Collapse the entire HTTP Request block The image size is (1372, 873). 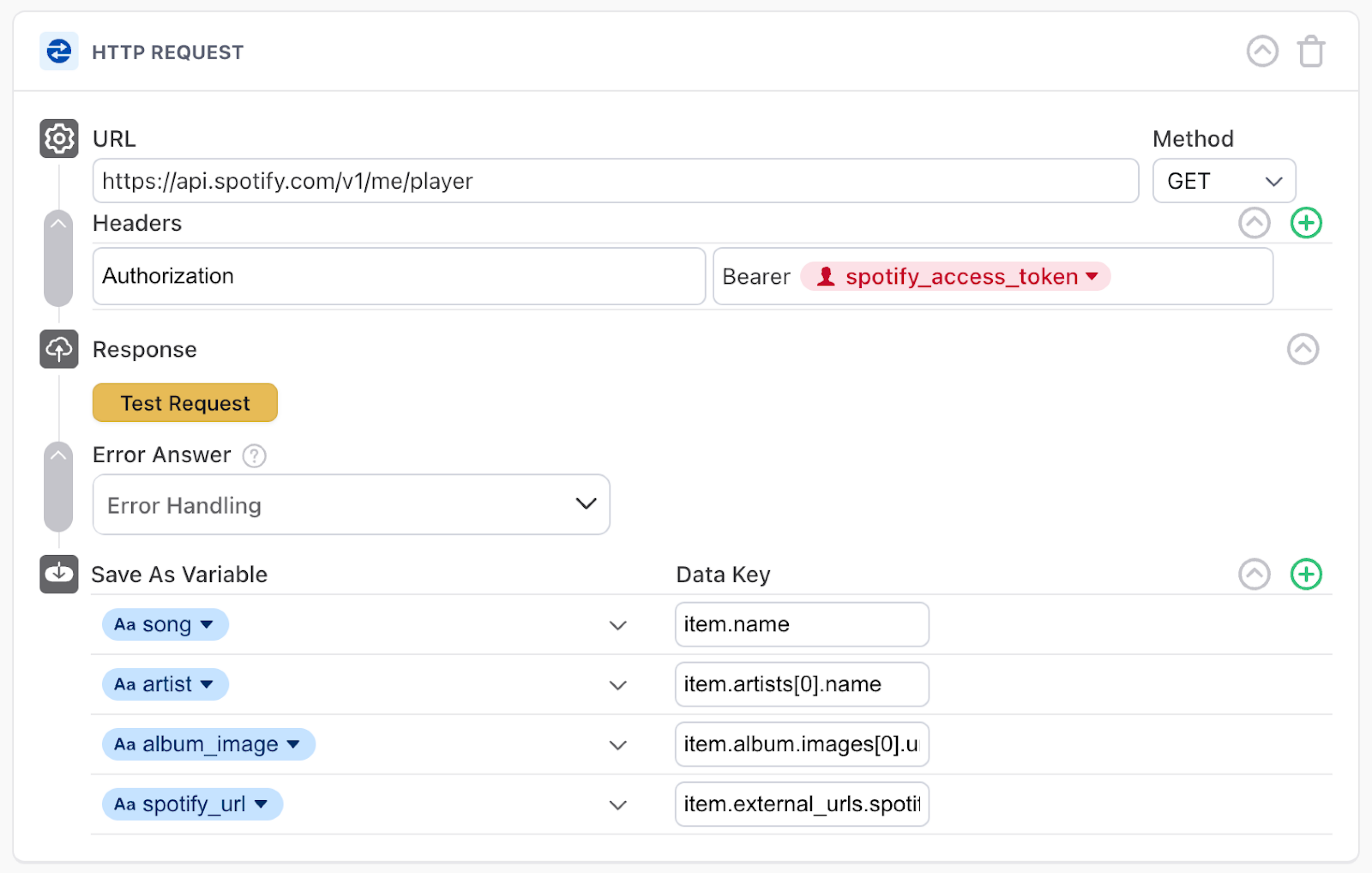[1263, 51]
